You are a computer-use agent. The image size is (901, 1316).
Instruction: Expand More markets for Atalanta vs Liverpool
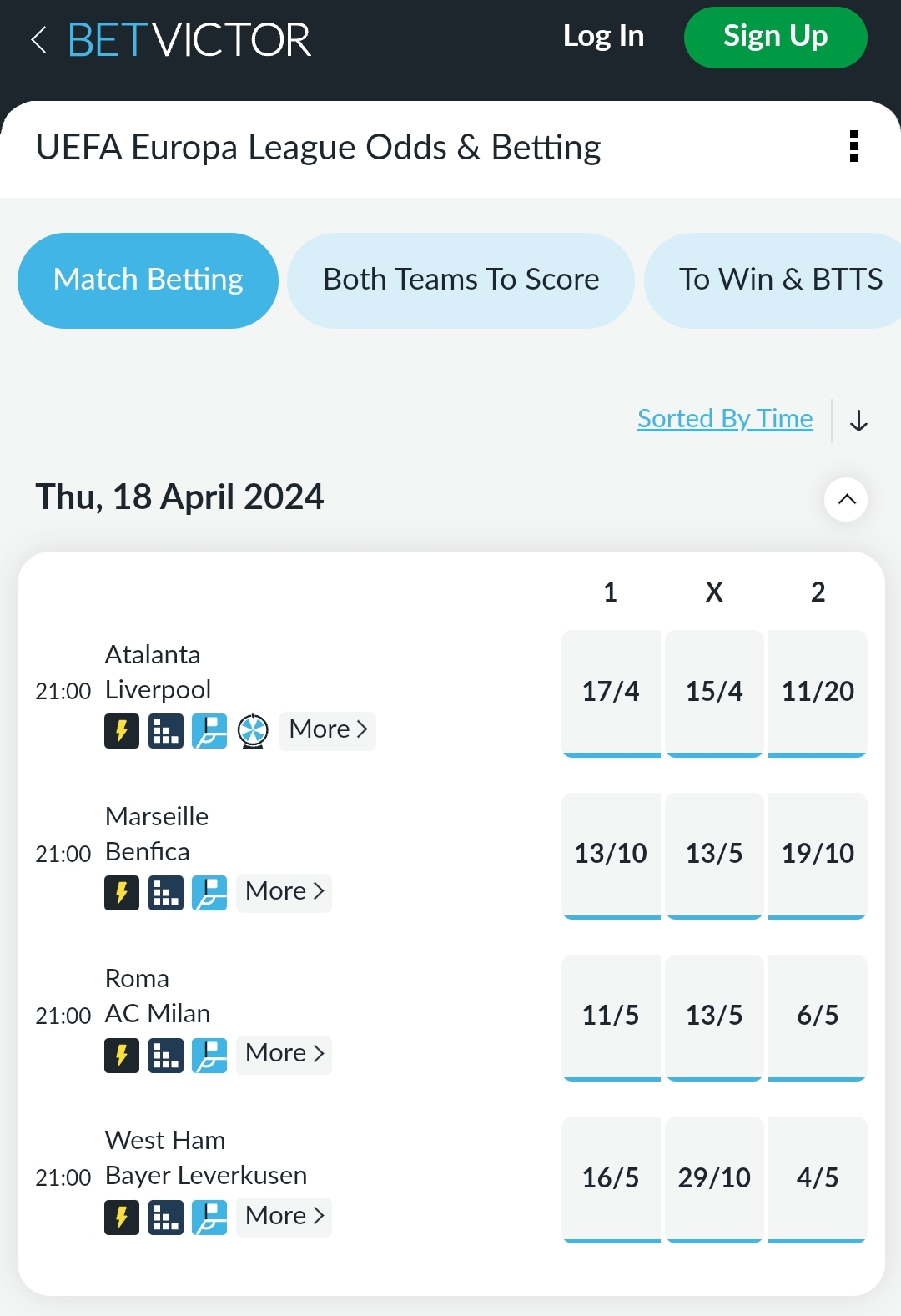click(x=327, y=729)
